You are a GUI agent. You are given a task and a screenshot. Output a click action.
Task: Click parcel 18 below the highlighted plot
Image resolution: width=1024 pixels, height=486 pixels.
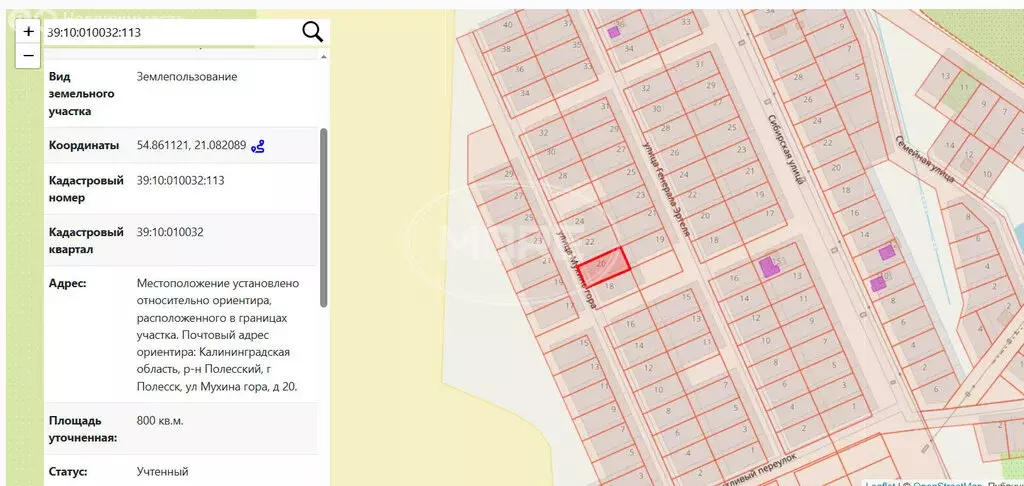point(611,287)
